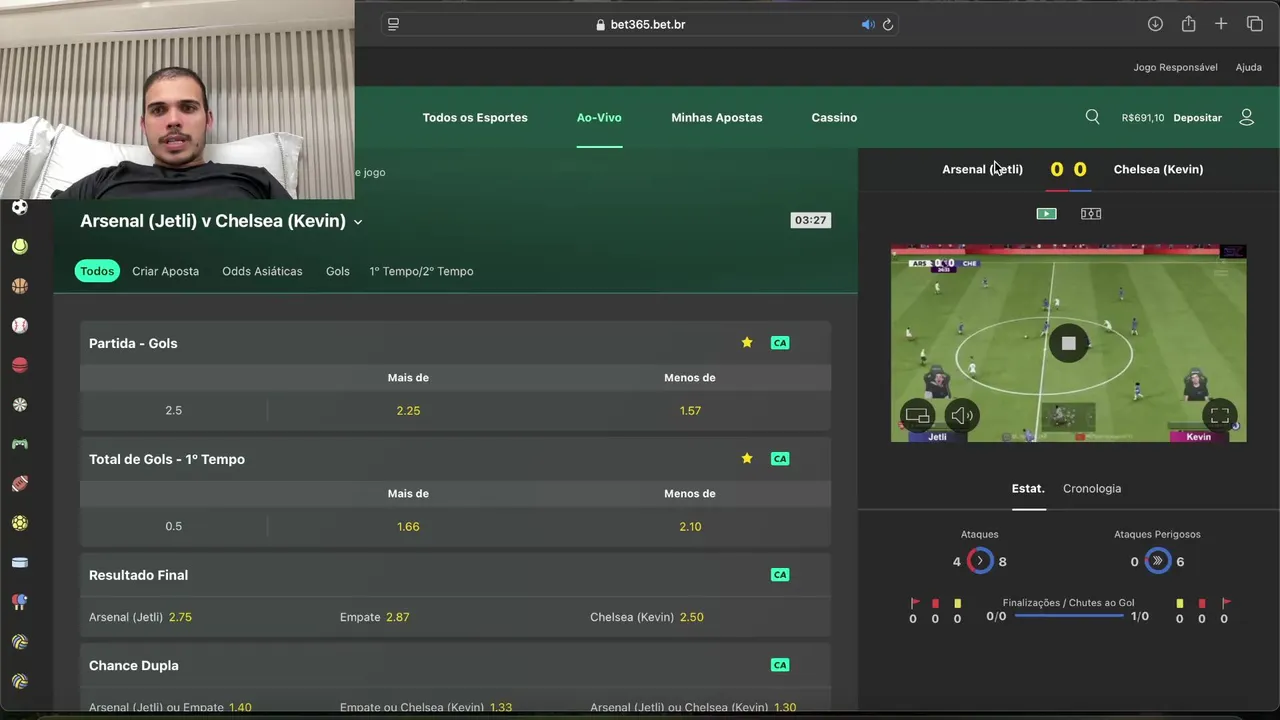The height and width of the screenshot is (720, 1280).
Task: Click the 03:27 match clock
Action: pyautogui.click(x=810, y=220)
